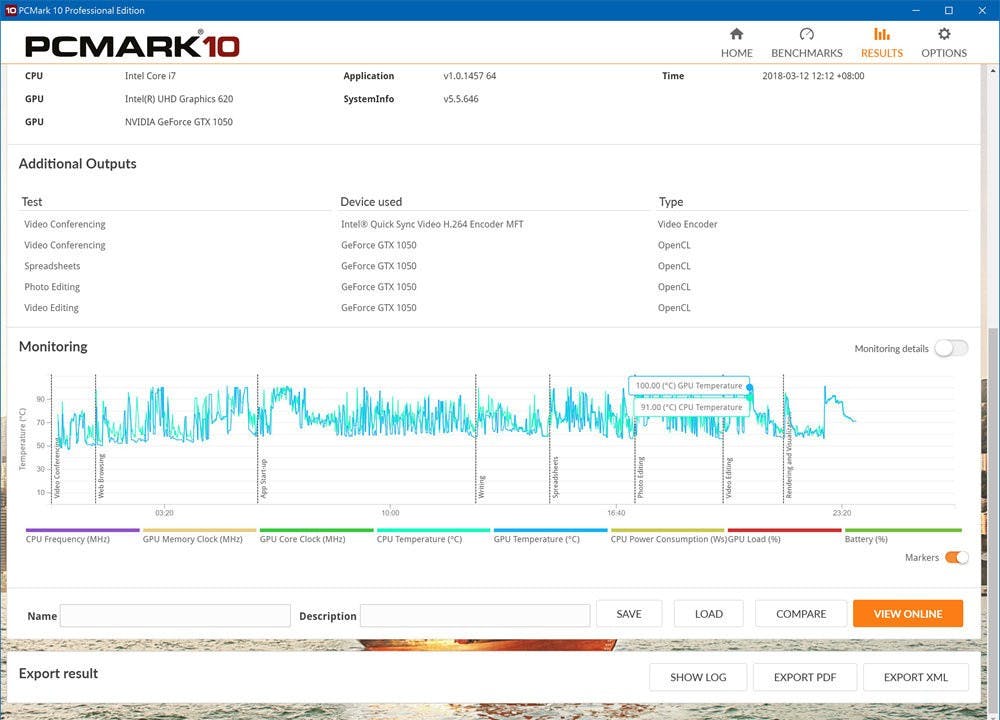Click the Intel Core i7 CPU value

pos(150,76)
